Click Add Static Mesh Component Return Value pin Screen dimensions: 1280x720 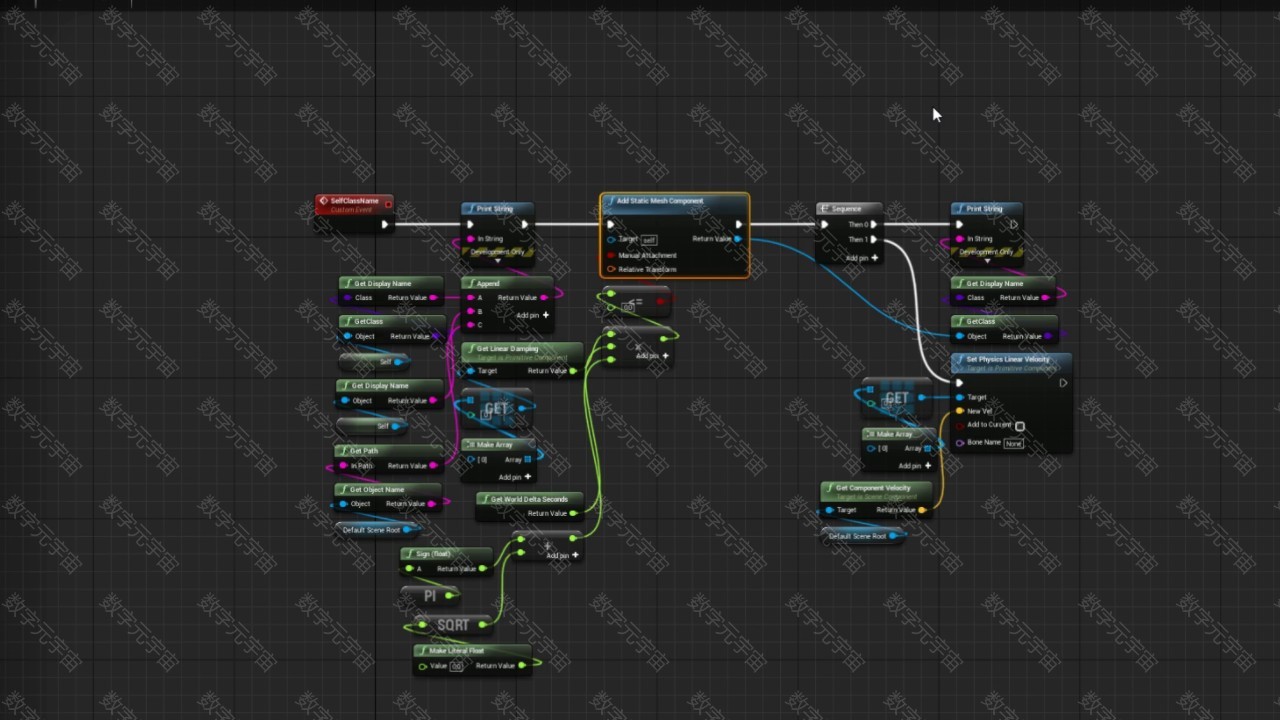pos(738,239)
